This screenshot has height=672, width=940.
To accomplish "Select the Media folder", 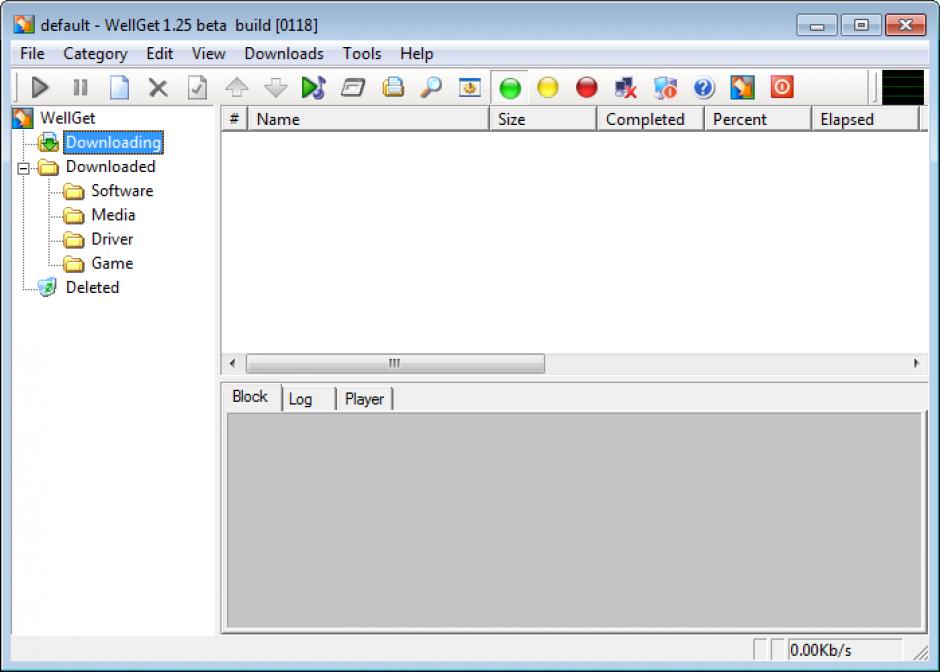I will coord(113,215).
